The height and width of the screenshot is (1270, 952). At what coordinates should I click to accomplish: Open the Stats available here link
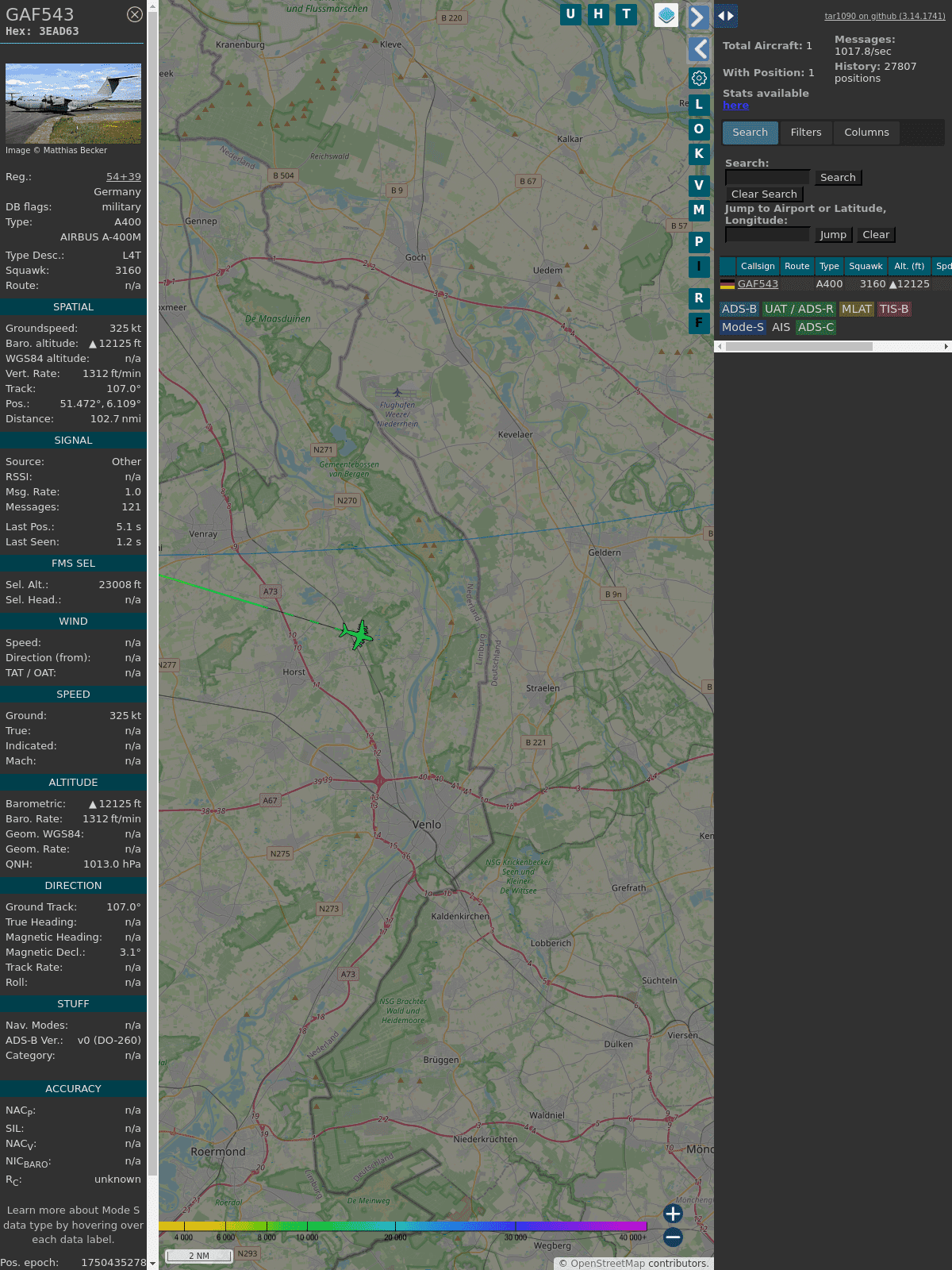pyautogui.click(x=735, y=106)
